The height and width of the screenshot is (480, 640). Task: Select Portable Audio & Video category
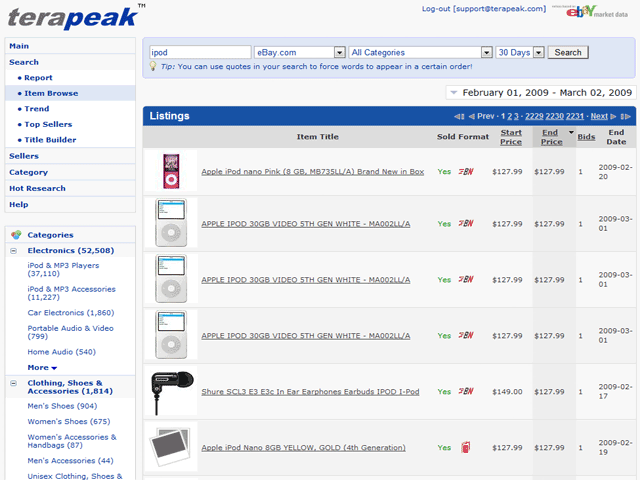[71, 332]
